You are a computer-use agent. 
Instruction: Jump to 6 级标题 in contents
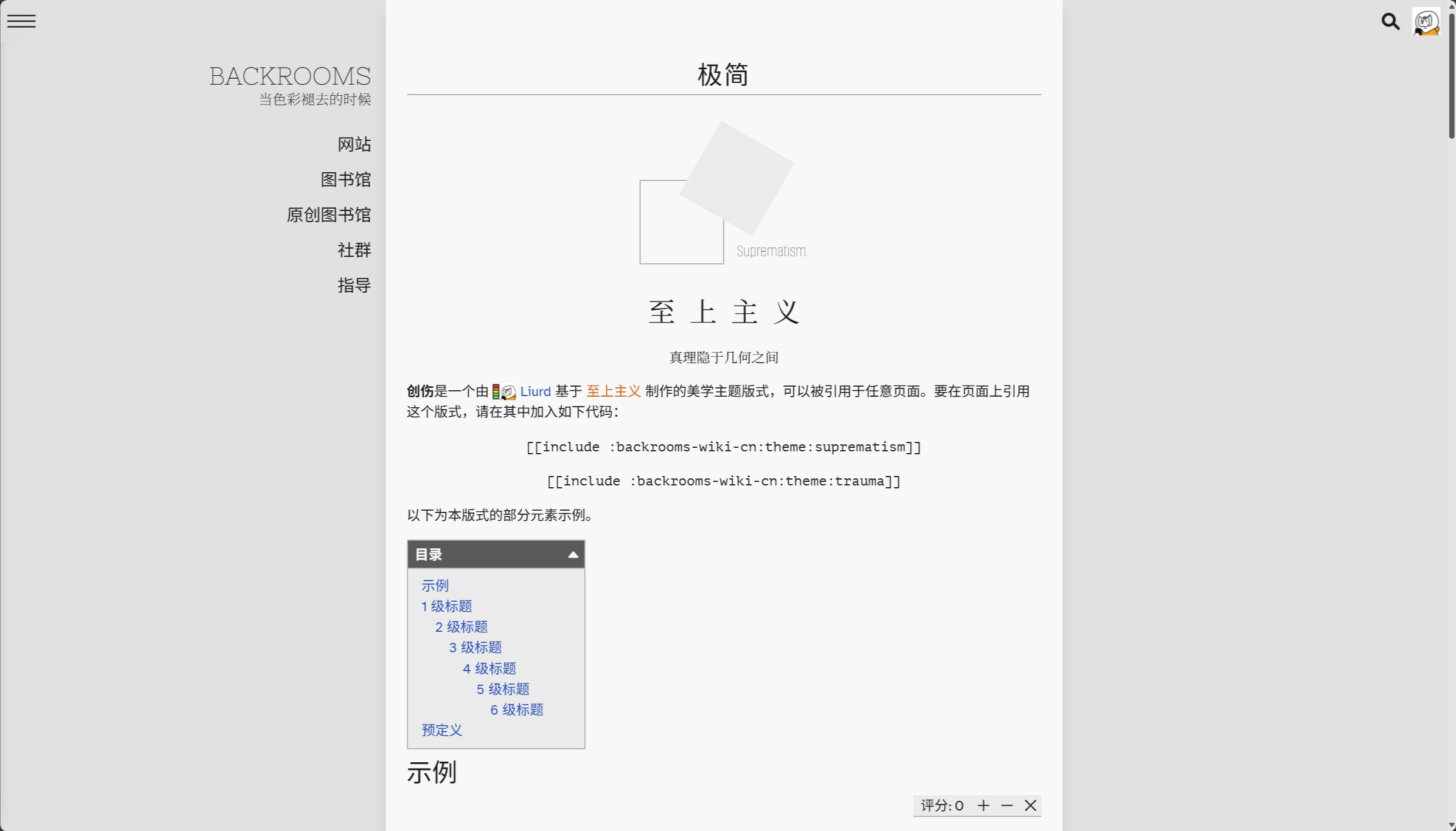(x=517, y=709)
